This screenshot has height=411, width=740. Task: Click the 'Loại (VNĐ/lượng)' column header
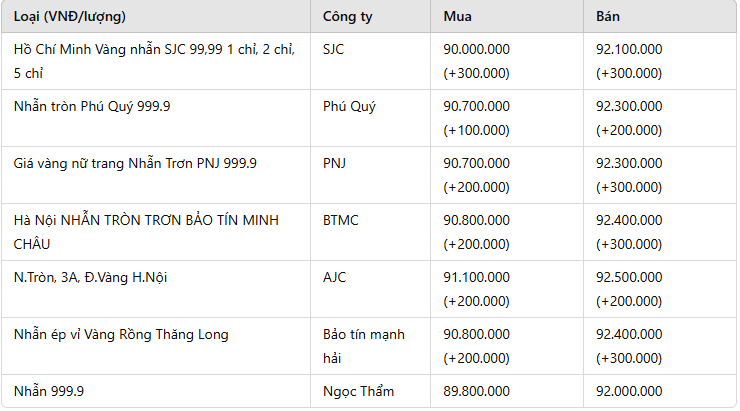pyautogui.click(x=70, y=17)
